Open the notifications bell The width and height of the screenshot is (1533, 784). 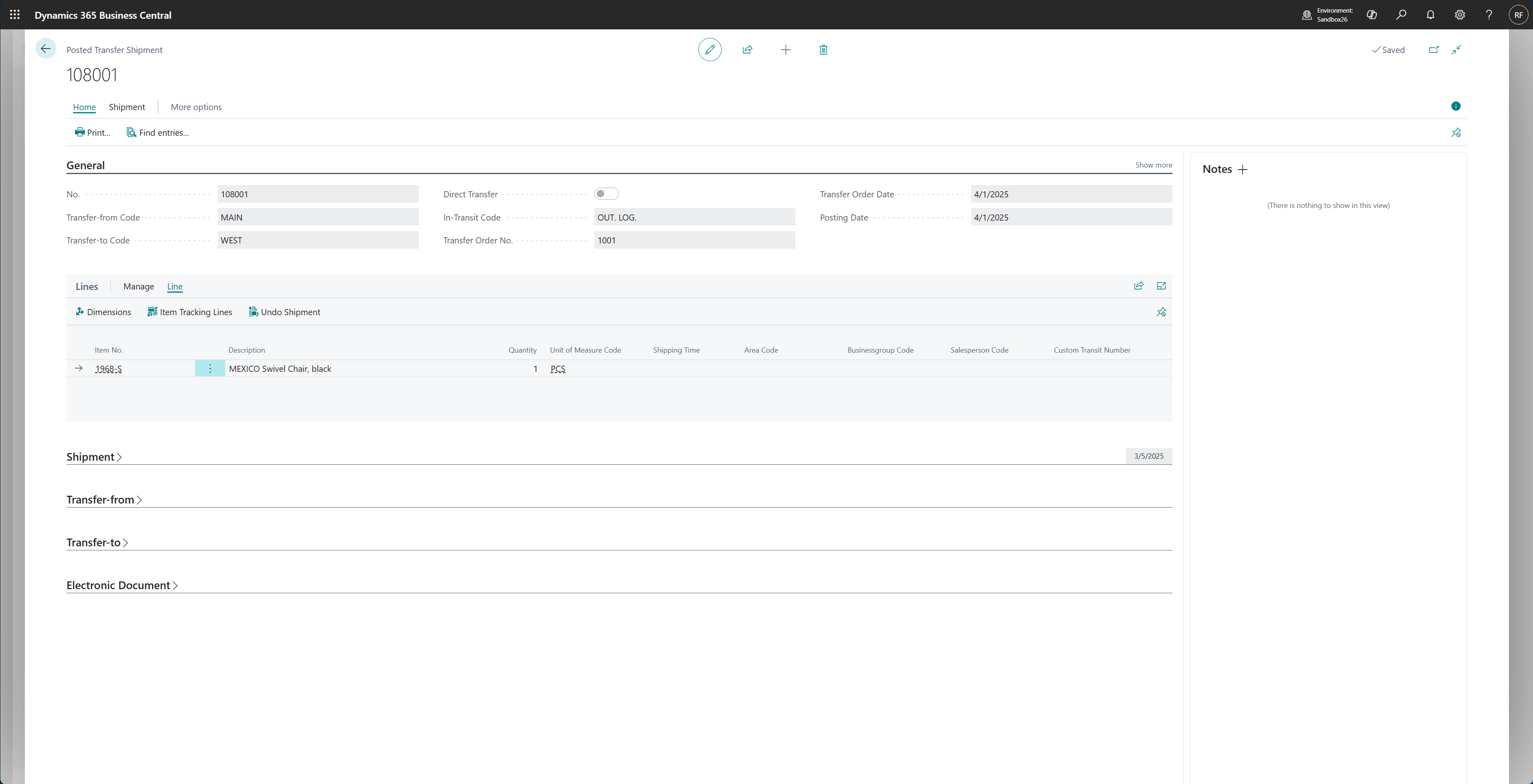[x=1430, y=15]
